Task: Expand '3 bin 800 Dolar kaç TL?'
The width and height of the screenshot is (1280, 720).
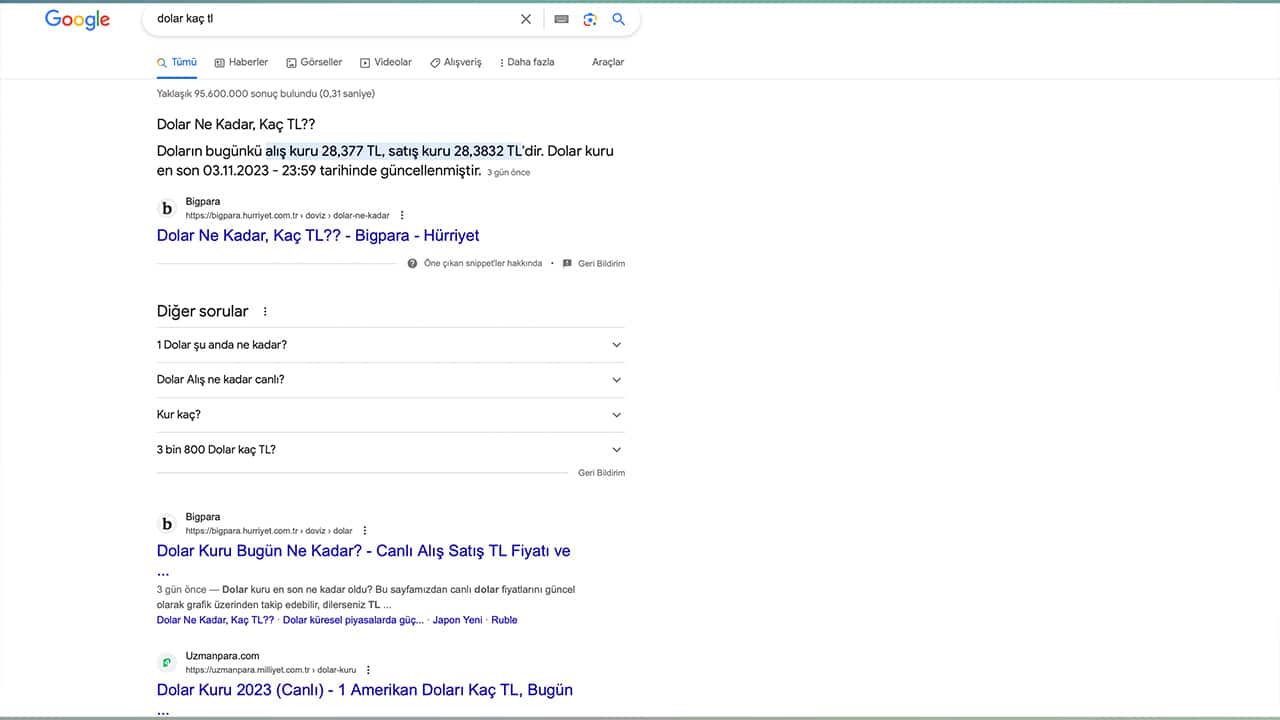Action: tap(390, 449)
